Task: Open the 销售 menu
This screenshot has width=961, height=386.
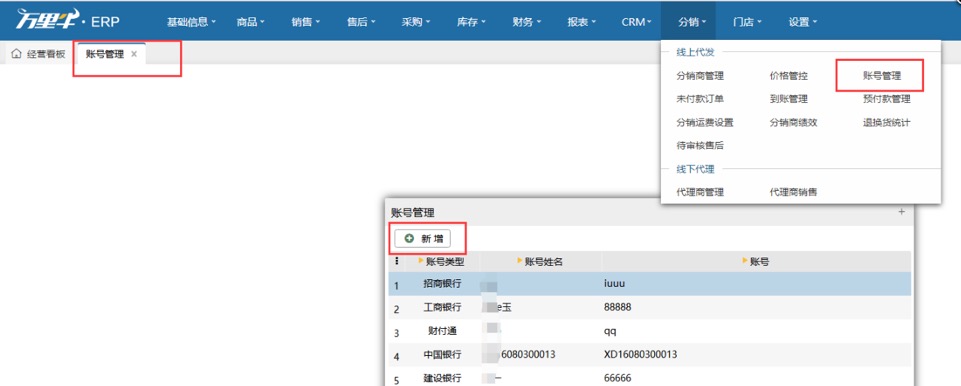Action: [x=305, y=22]
